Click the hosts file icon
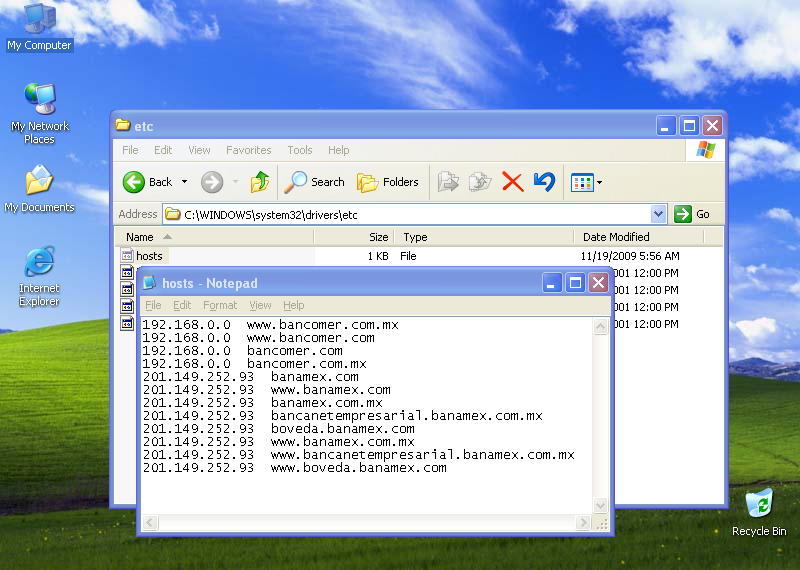 point(127,255)
